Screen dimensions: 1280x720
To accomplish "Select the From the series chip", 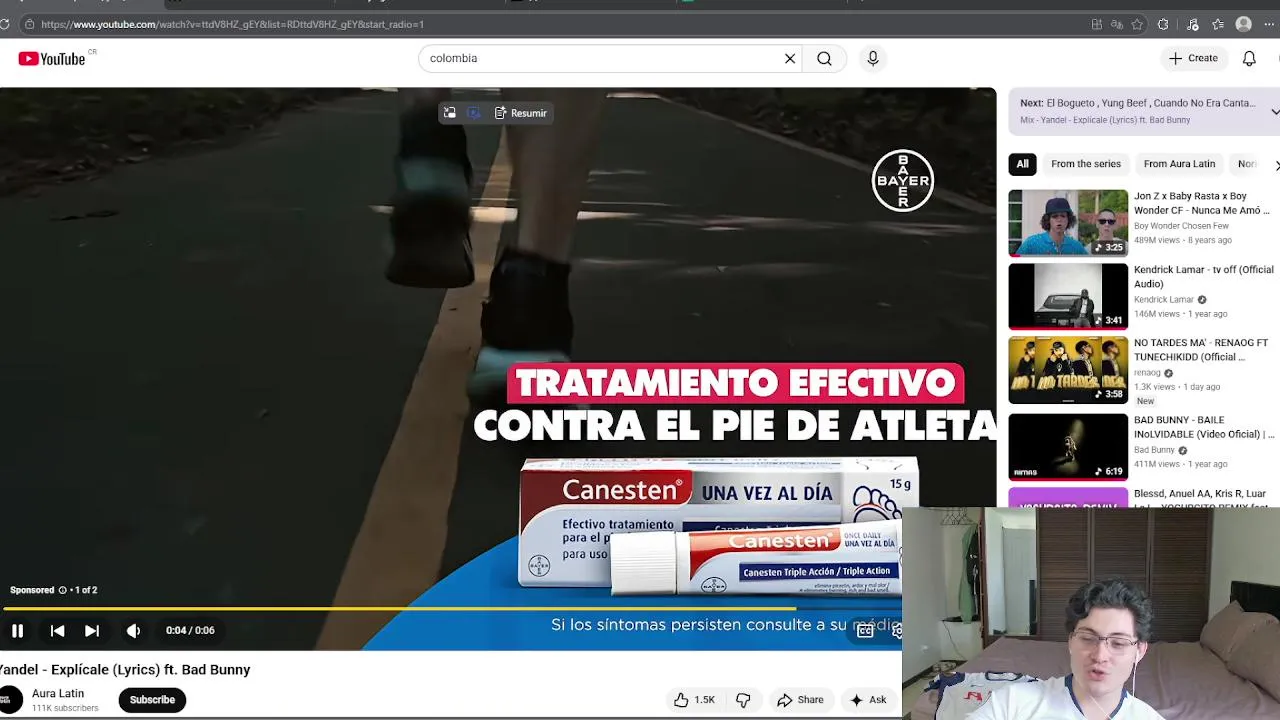I will pos(1086,164).
